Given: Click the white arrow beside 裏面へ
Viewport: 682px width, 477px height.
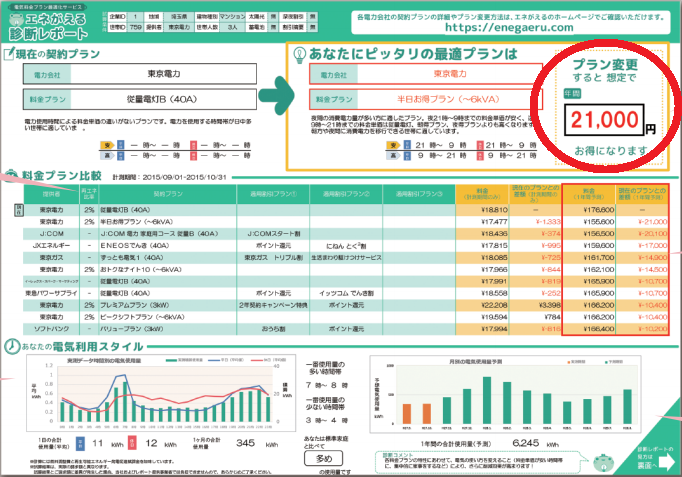Looking at the screenshot, I should click(666, 462).
